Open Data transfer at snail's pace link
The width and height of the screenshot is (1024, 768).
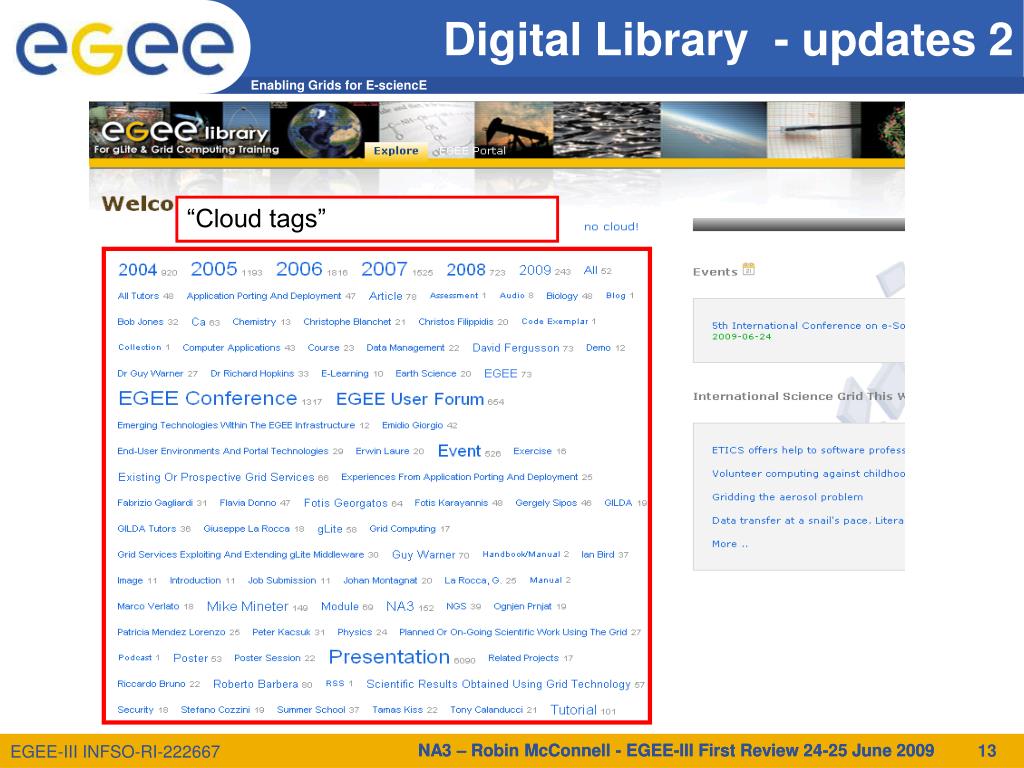click(x=808, y=520)
